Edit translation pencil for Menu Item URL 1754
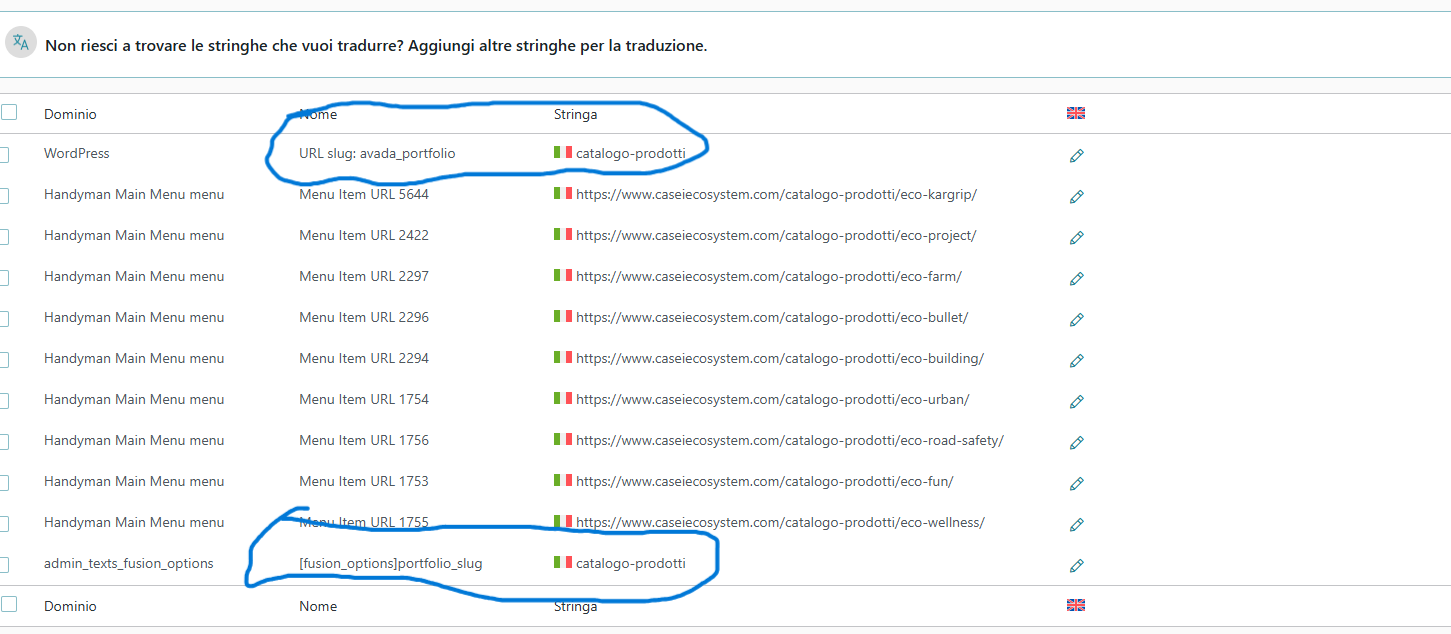1451x634 pixels. coord(1076,401)
